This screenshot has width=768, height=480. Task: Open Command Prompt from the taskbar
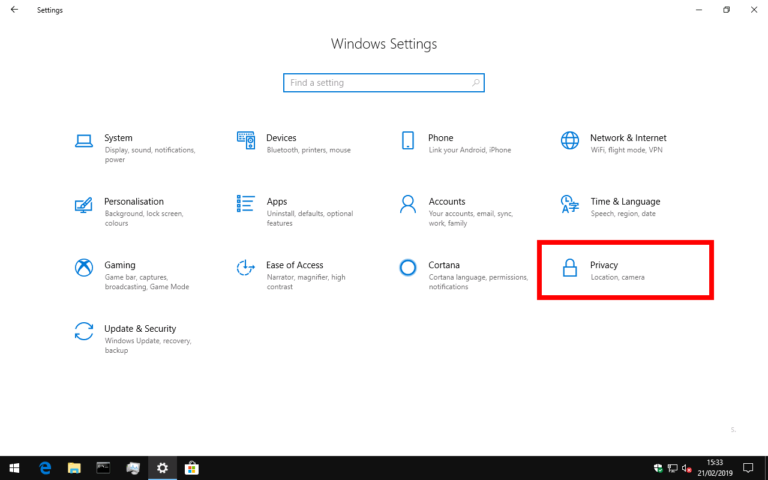pyautogui.click(x=103, y=468)
